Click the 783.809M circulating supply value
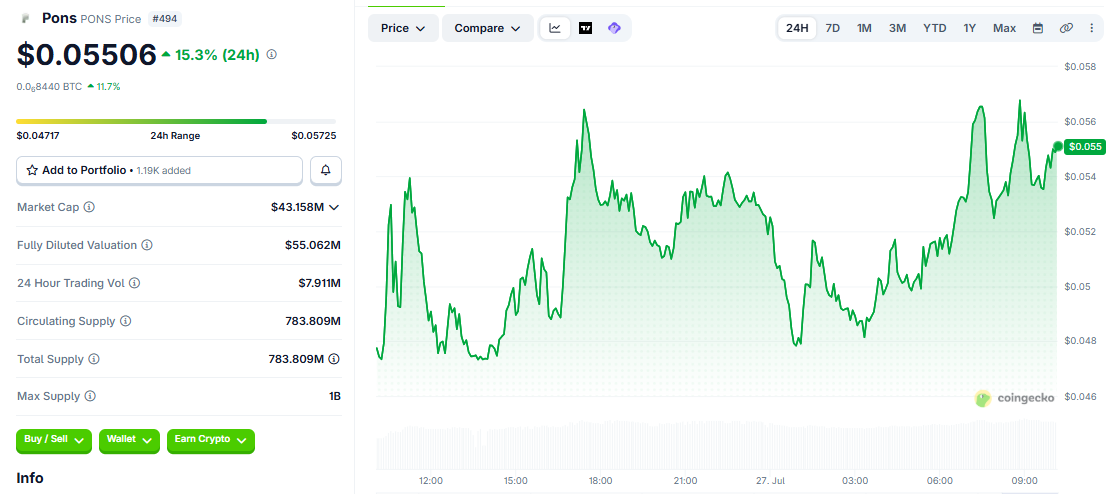Viewport: 1115px width, 494px height. 313,321
